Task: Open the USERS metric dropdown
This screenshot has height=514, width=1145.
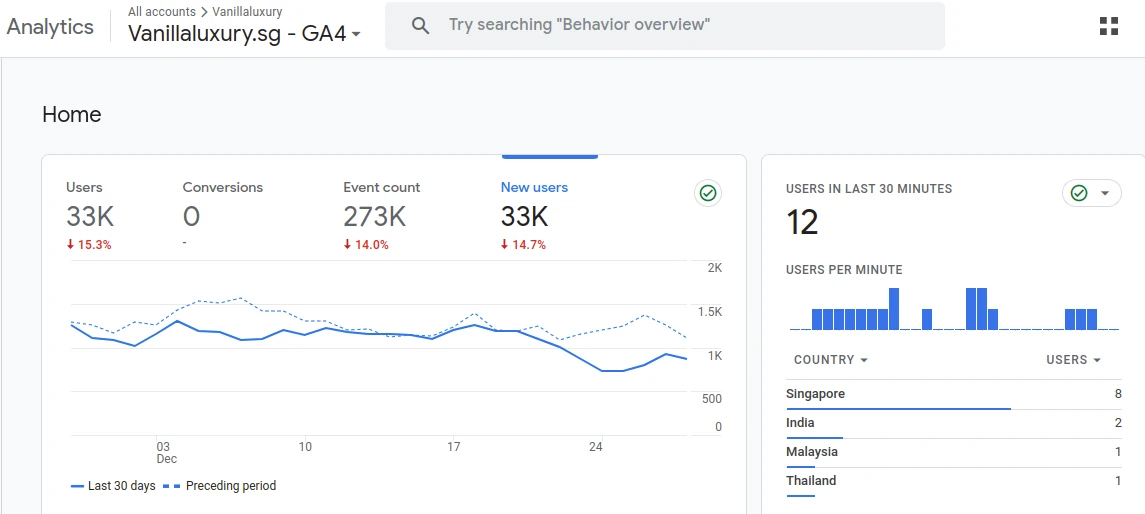Action: pos(1073,360)
